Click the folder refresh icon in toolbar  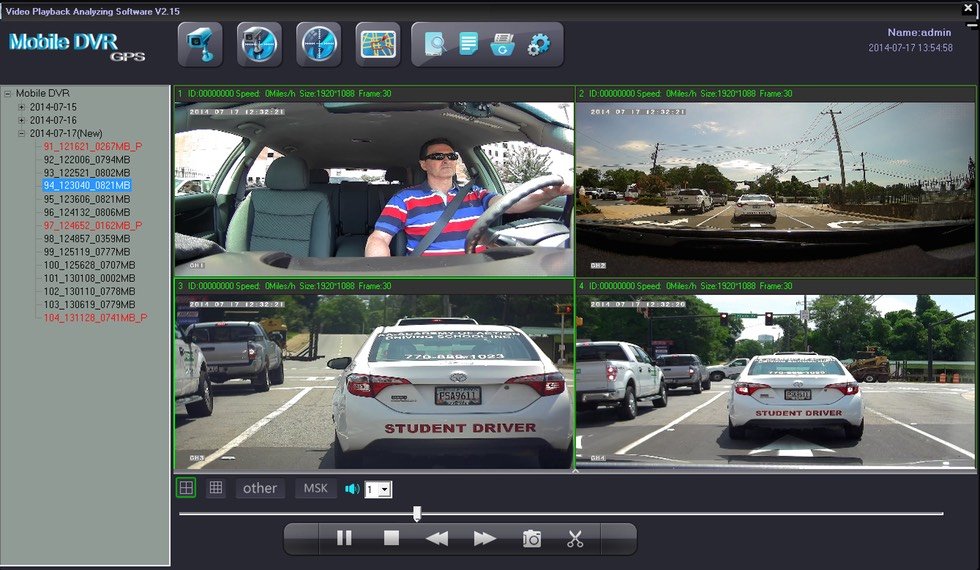click(503, 44)
